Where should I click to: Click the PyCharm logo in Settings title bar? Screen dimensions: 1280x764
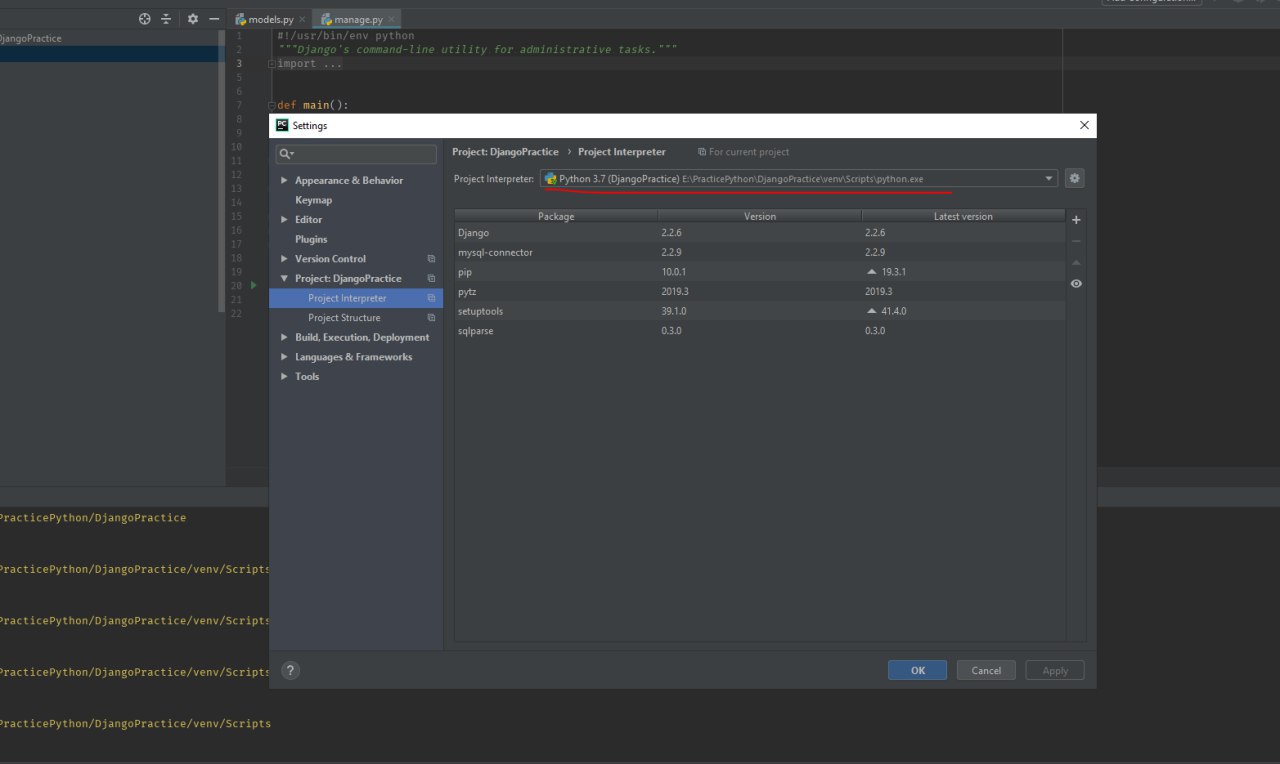point(282,125)
